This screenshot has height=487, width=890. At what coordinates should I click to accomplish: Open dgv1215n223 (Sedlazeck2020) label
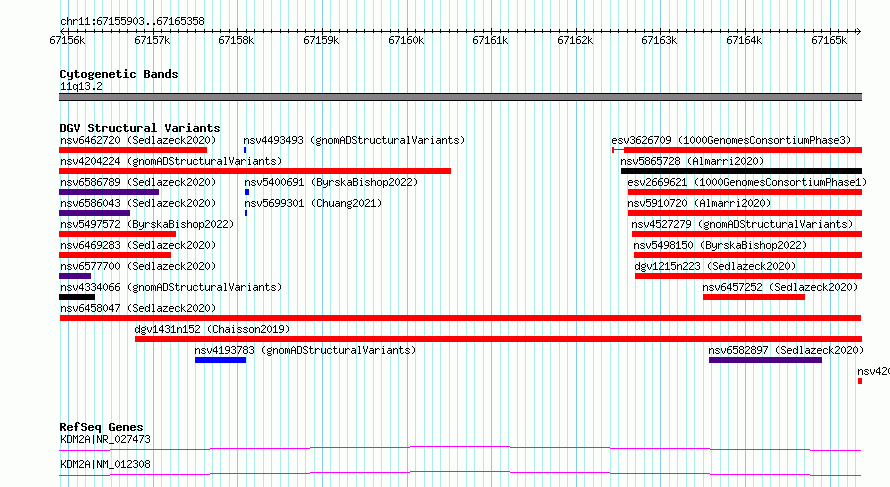pyautogui.click(x=715, y=266)
